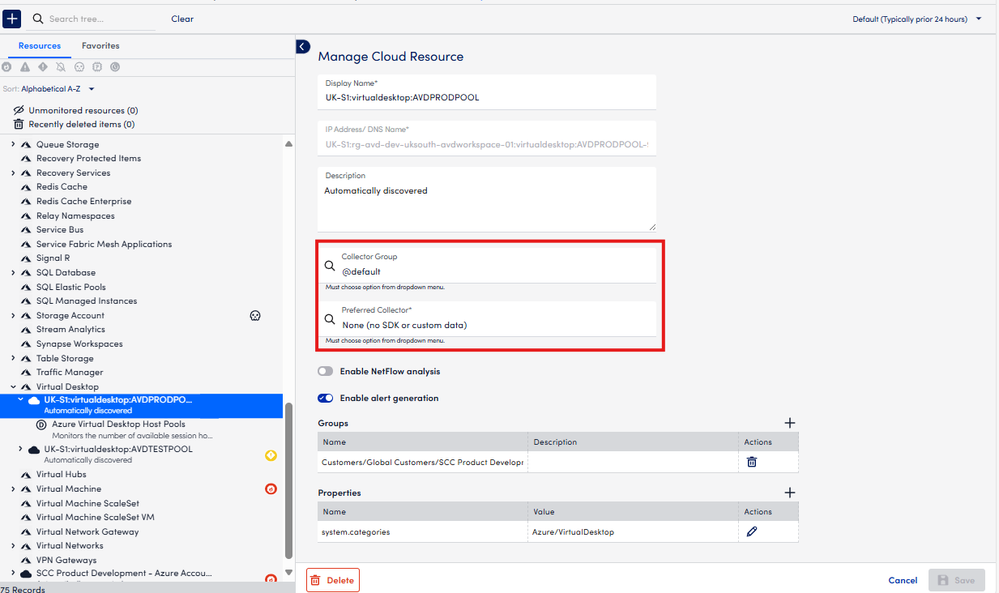Add a new property with plus icon
This screenshot has height=593, width=999.
pos(789,493)
